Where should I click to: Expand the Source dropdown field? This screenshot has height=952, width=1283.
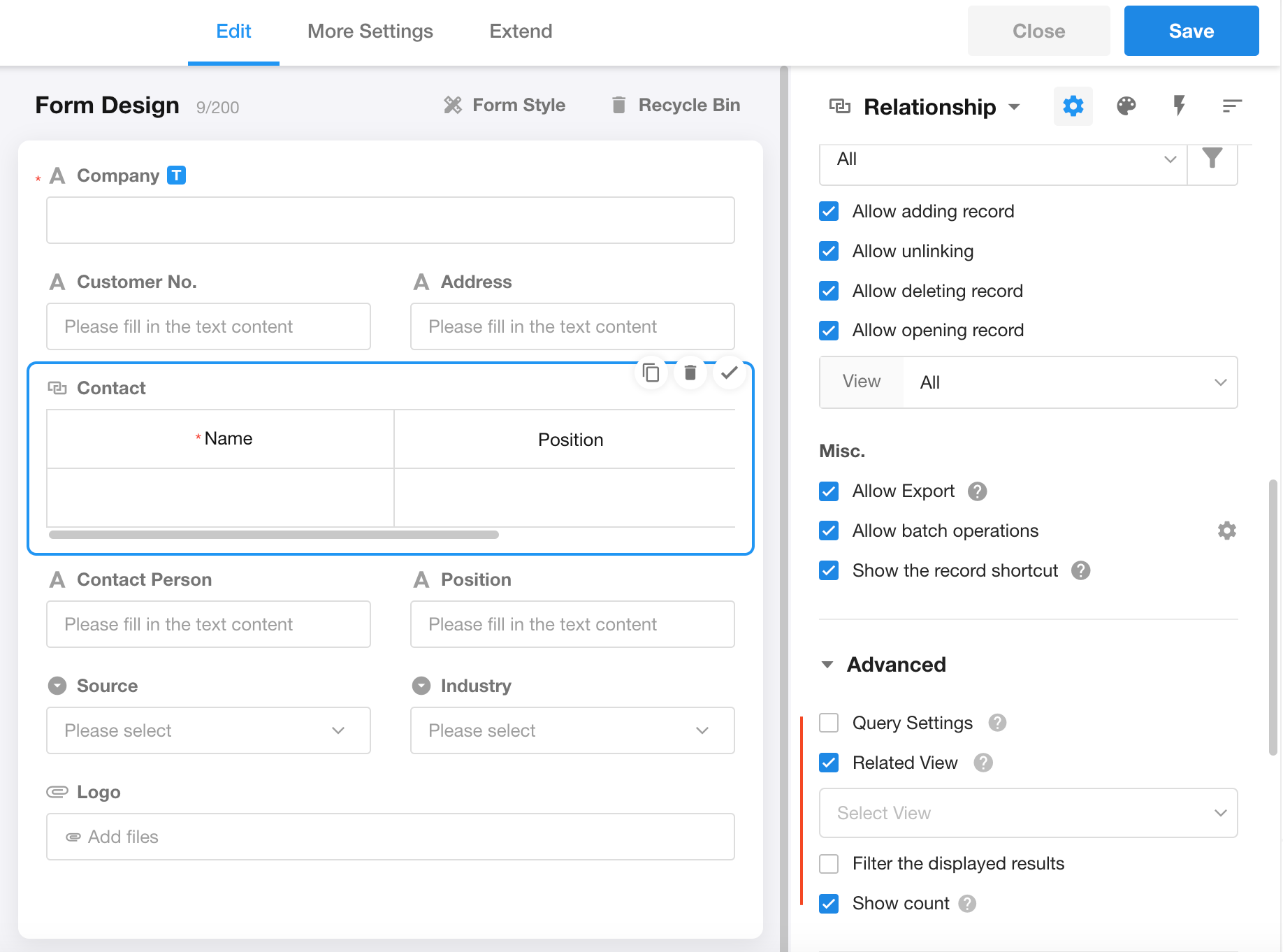208,731
